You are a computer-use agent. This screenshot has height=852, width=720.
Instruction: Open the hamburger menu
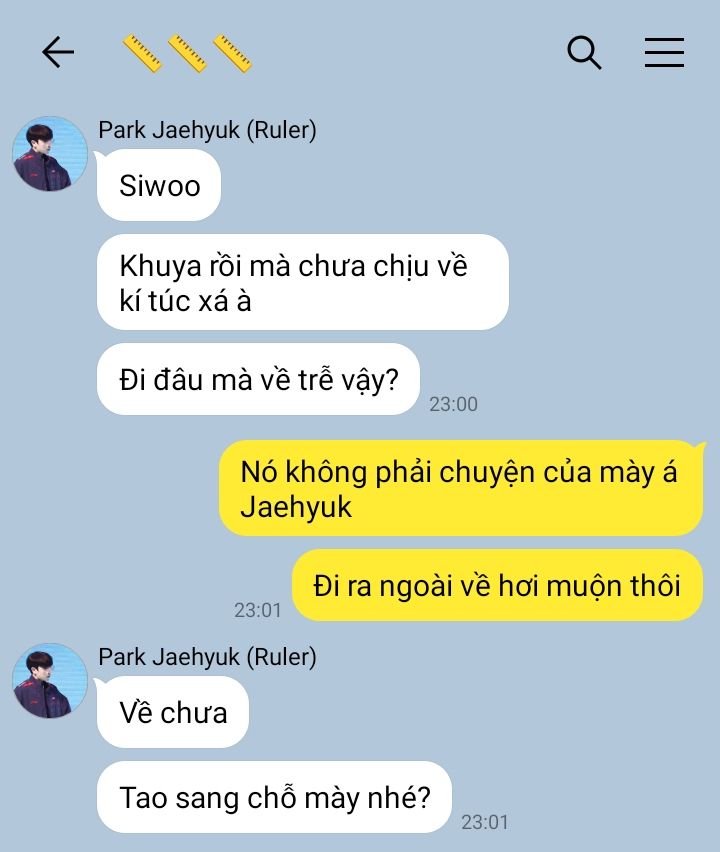pyautogui.click(x=664, y=53)
